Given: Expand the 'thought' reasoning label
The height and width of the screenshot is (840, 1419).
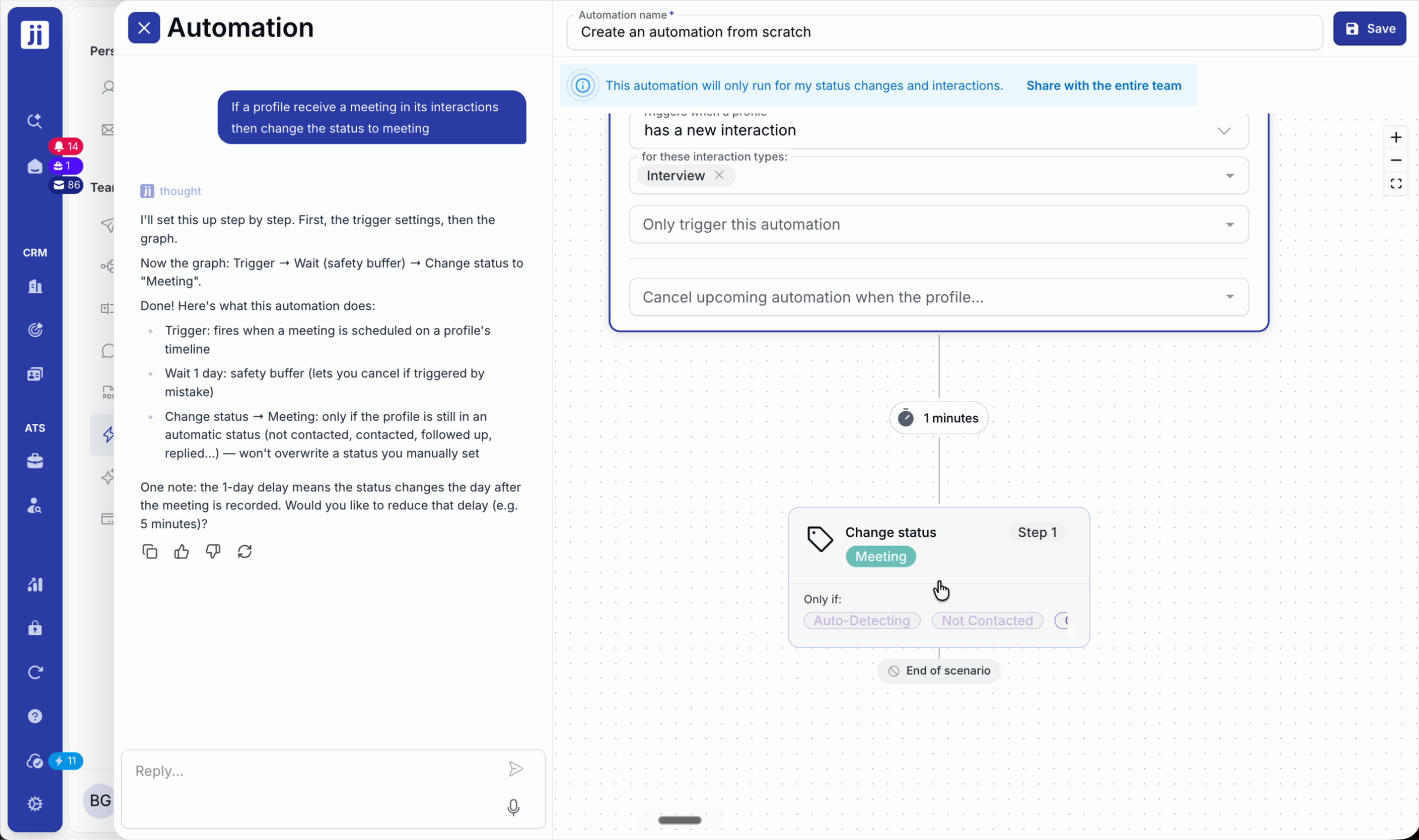Looking at the screenshot, I should [x=180, y=191].
